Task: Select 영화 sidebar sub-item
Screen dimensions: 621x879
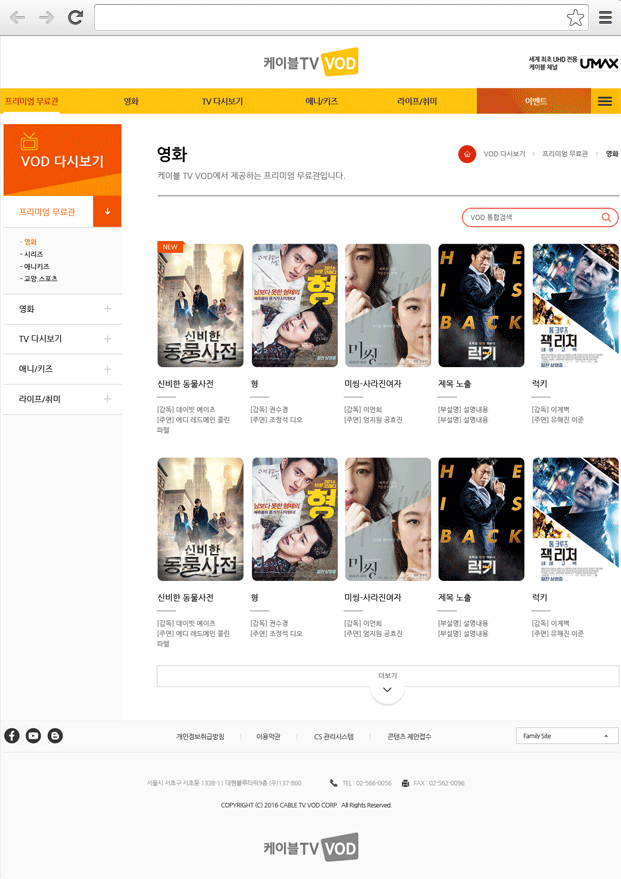Action: click(29, 242)
